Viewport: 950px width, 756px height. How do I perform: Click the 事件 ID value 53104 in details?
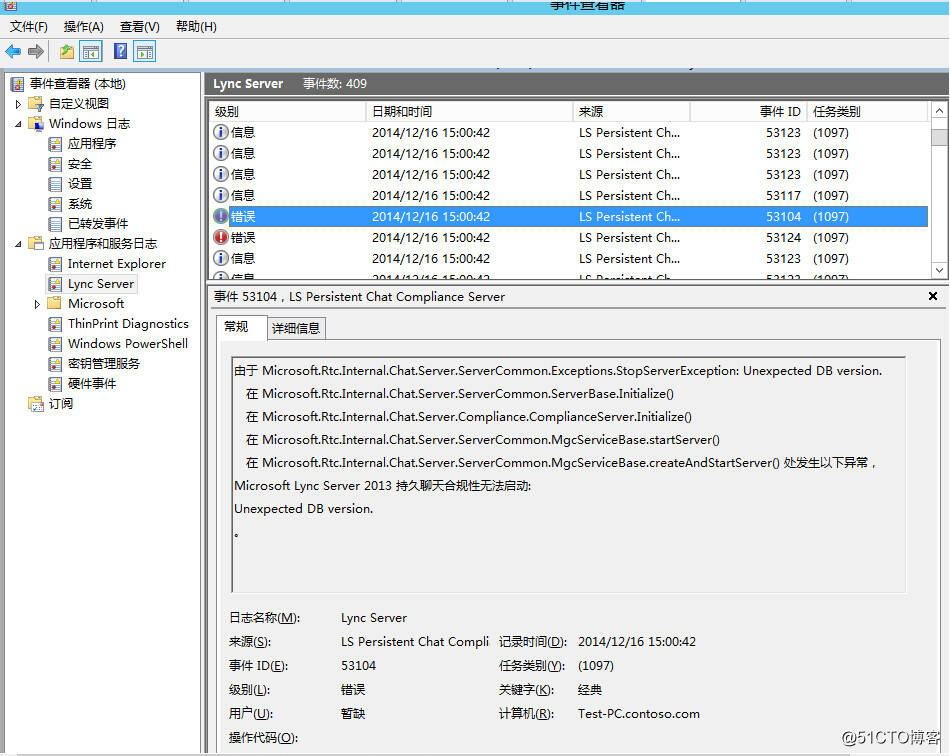[358, 665]
